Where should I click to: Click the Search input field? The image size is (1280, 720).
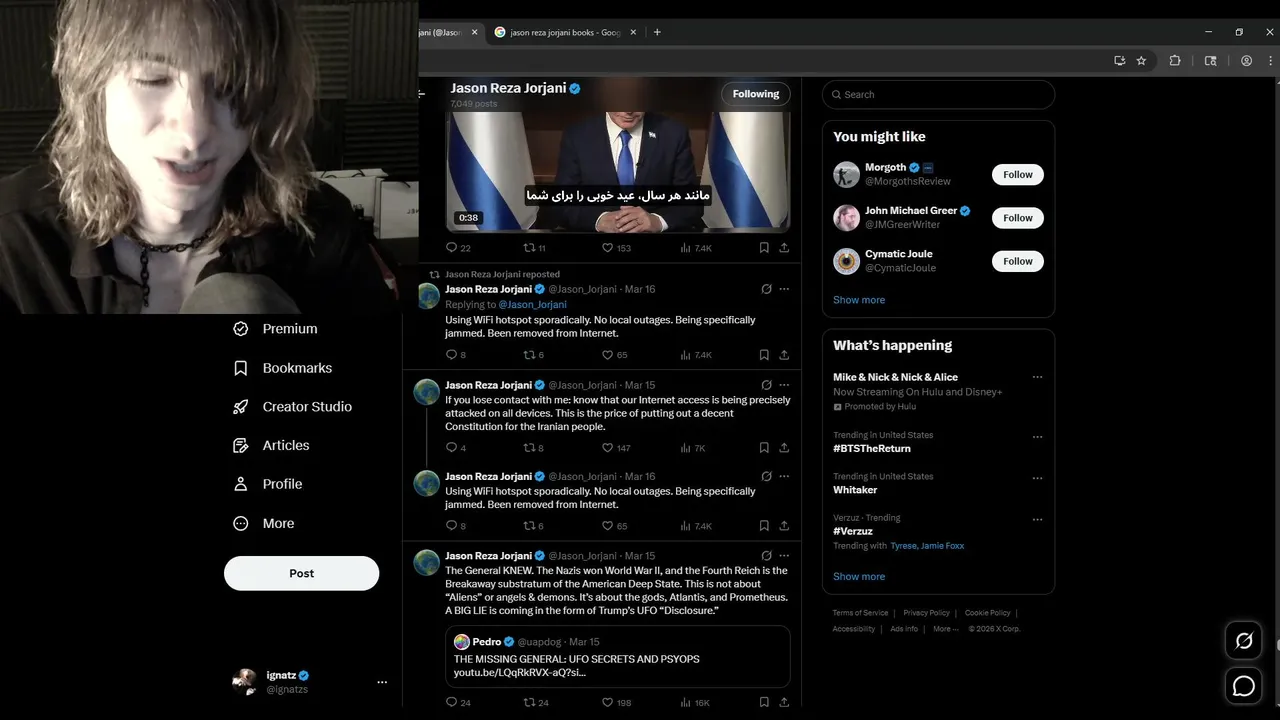click(938, 95)
